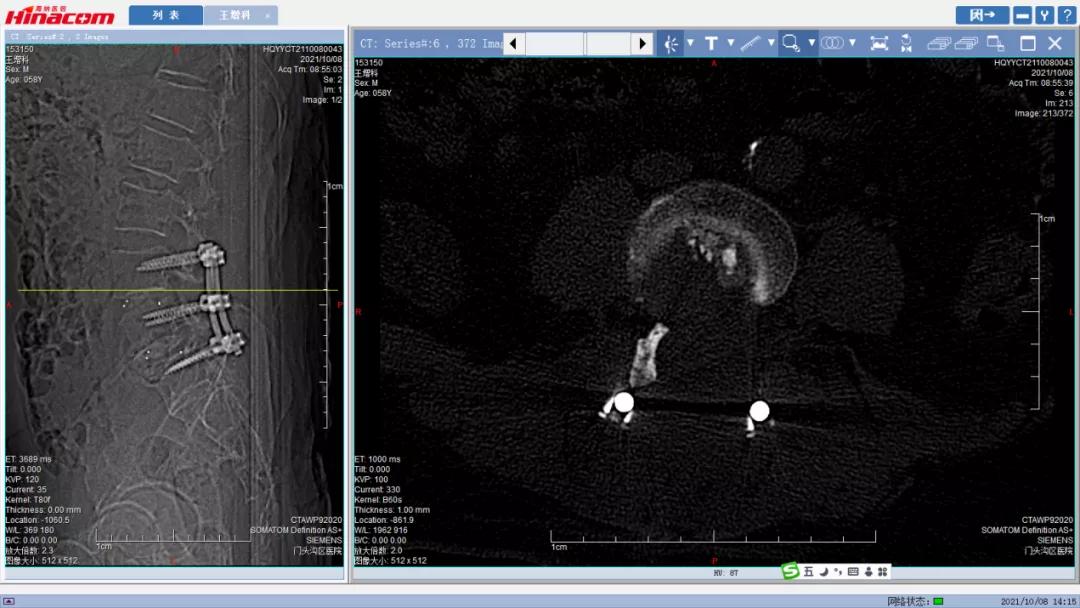Click the IME user account icon
The width and height of the screenshot is (1080, 608).
click(868, 572)
